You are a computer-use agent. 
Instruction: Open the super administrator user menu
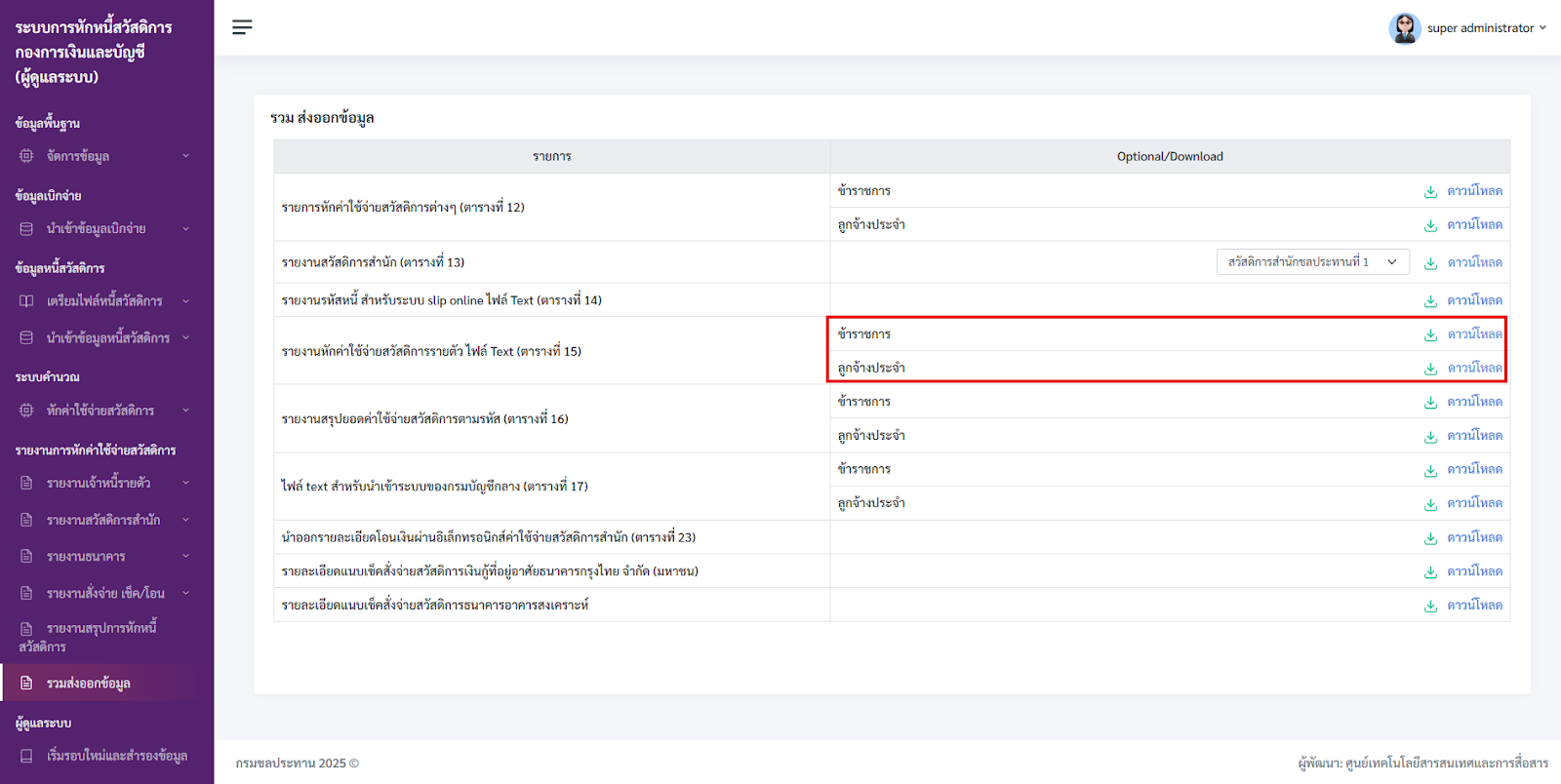[1467, 28]
